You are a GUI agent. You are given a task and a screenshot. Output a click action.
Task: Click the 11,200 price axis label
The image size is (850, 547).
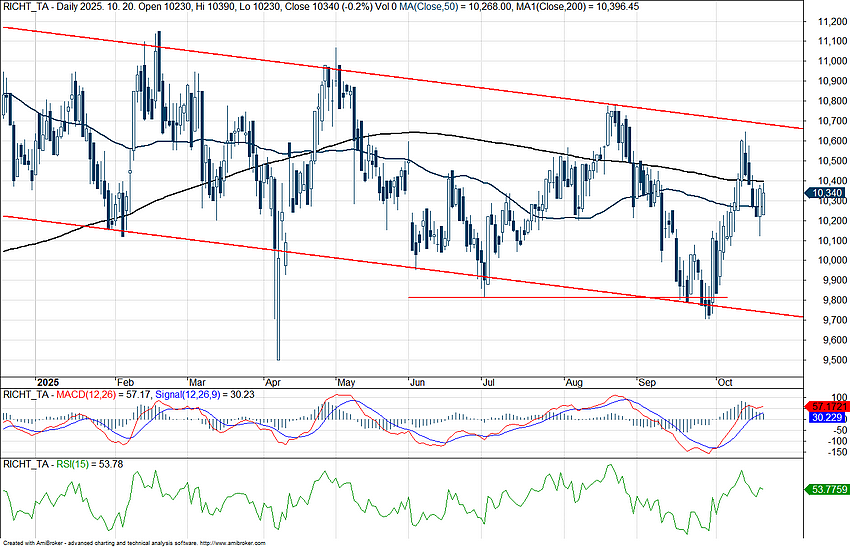[x=825, y=21]
